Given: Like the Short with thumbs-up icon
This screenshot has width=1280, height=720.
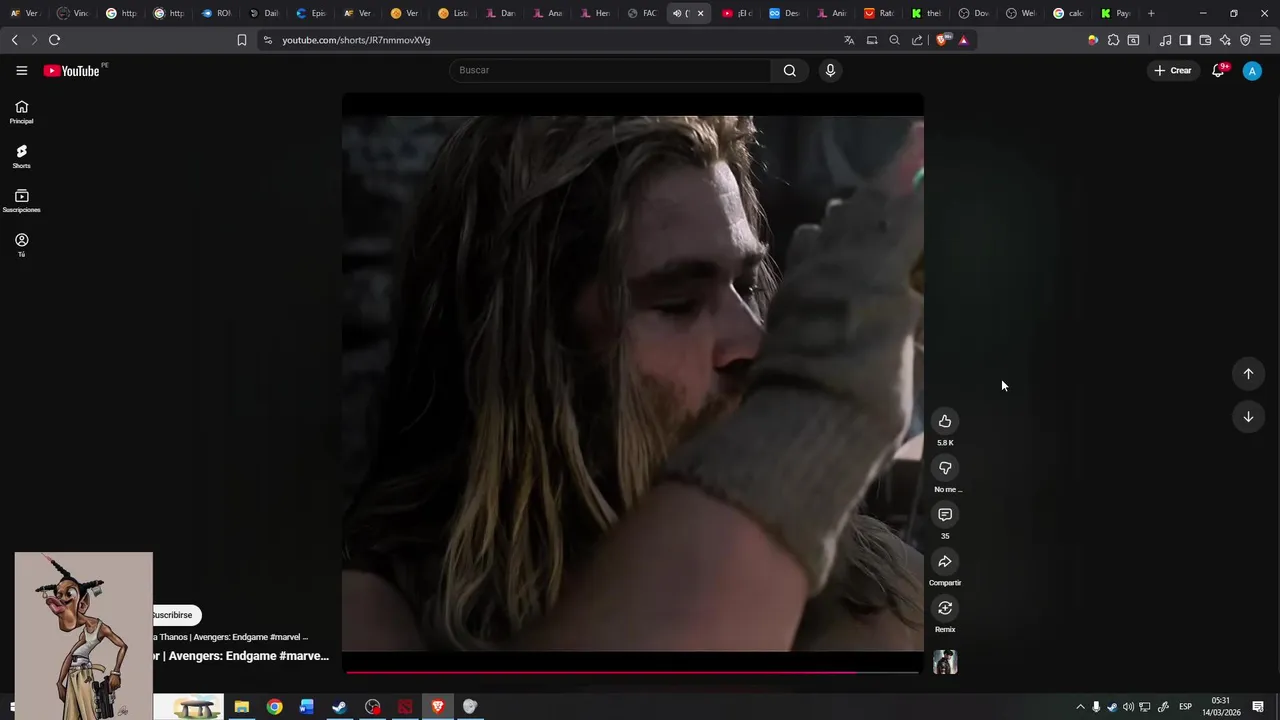Looking at the screenshot, I should (945, 421).
